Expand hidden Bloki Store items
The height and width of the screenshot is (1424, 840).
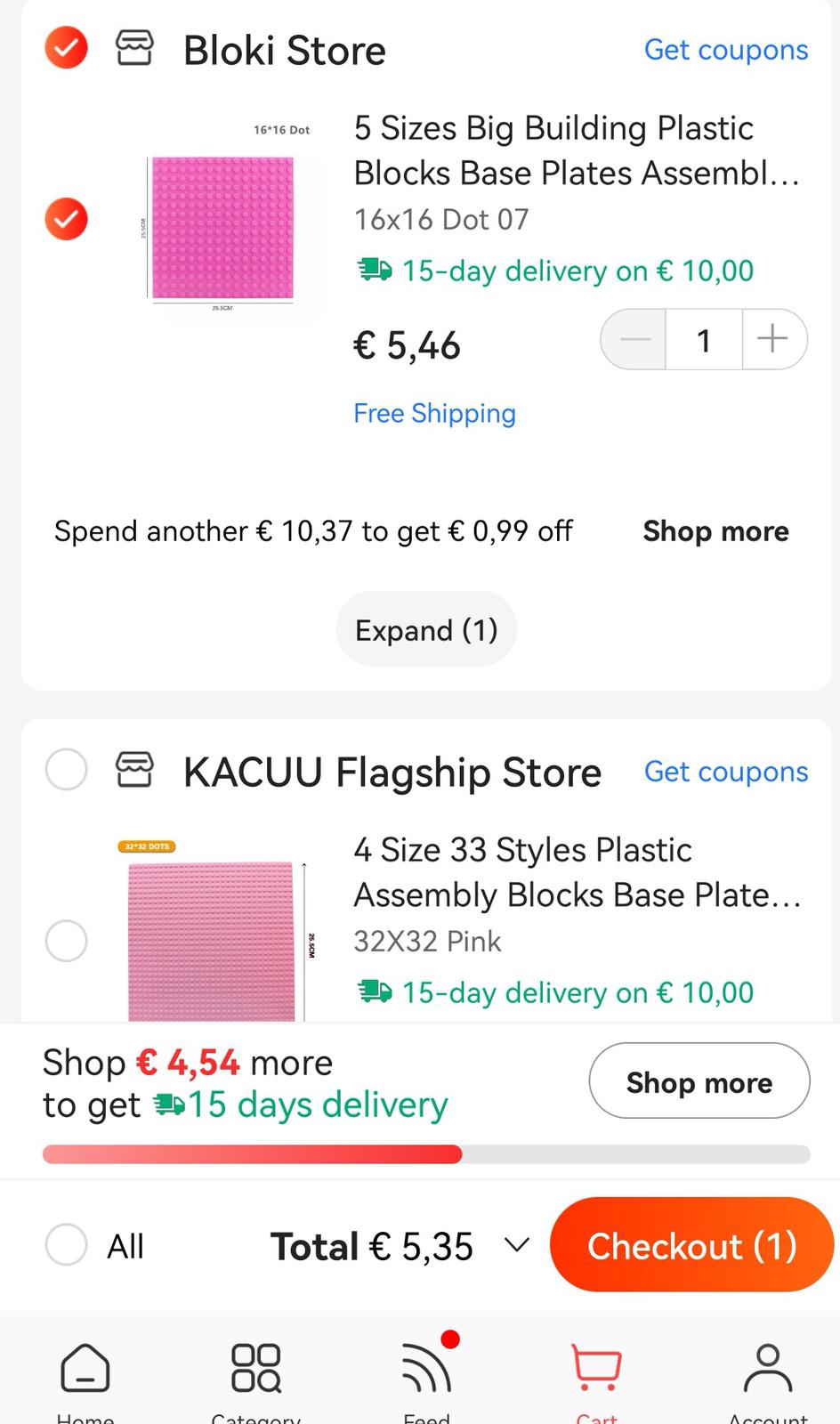coord(426,630)
